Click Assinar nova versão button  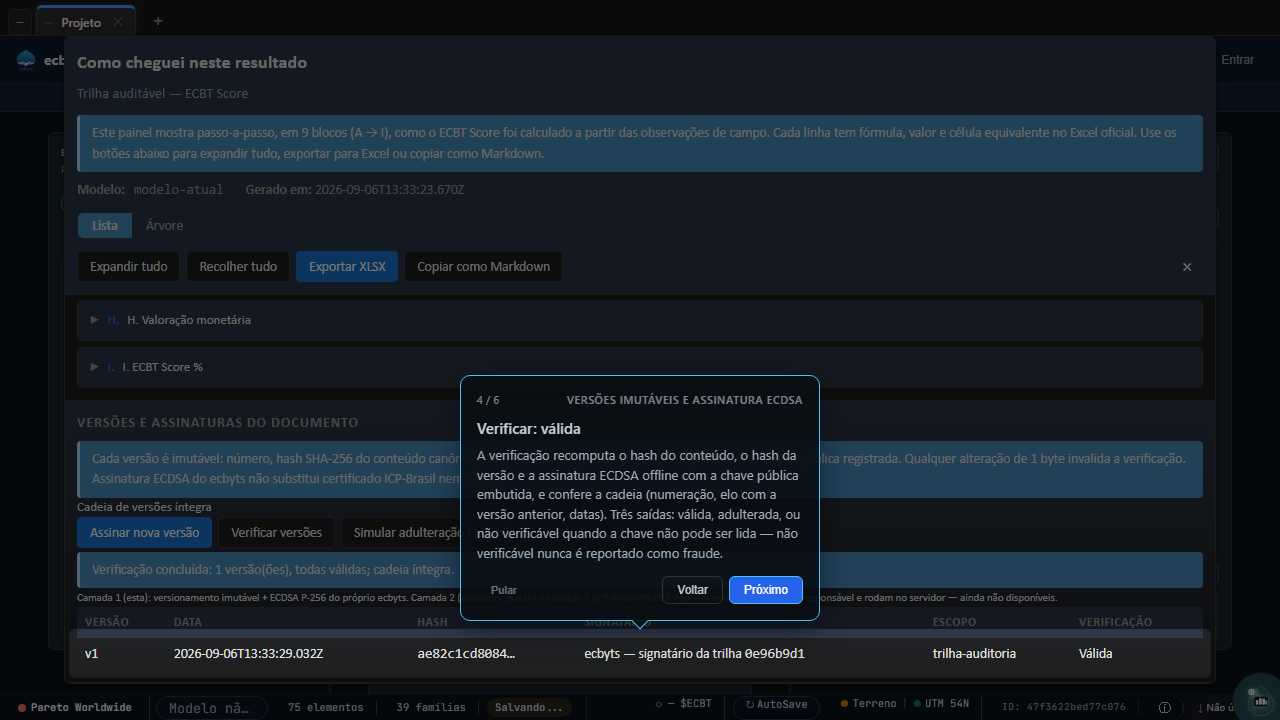coord(145,533)
